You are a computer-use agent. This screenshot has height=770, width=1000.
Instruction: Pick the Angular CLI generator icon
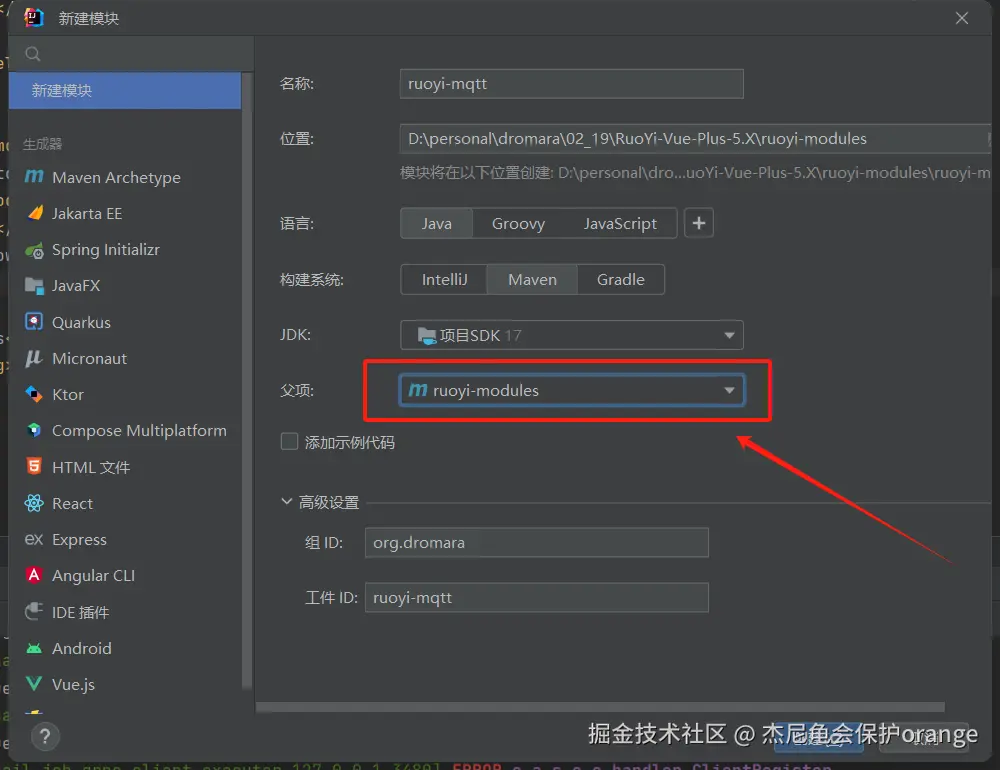[34, 575]
